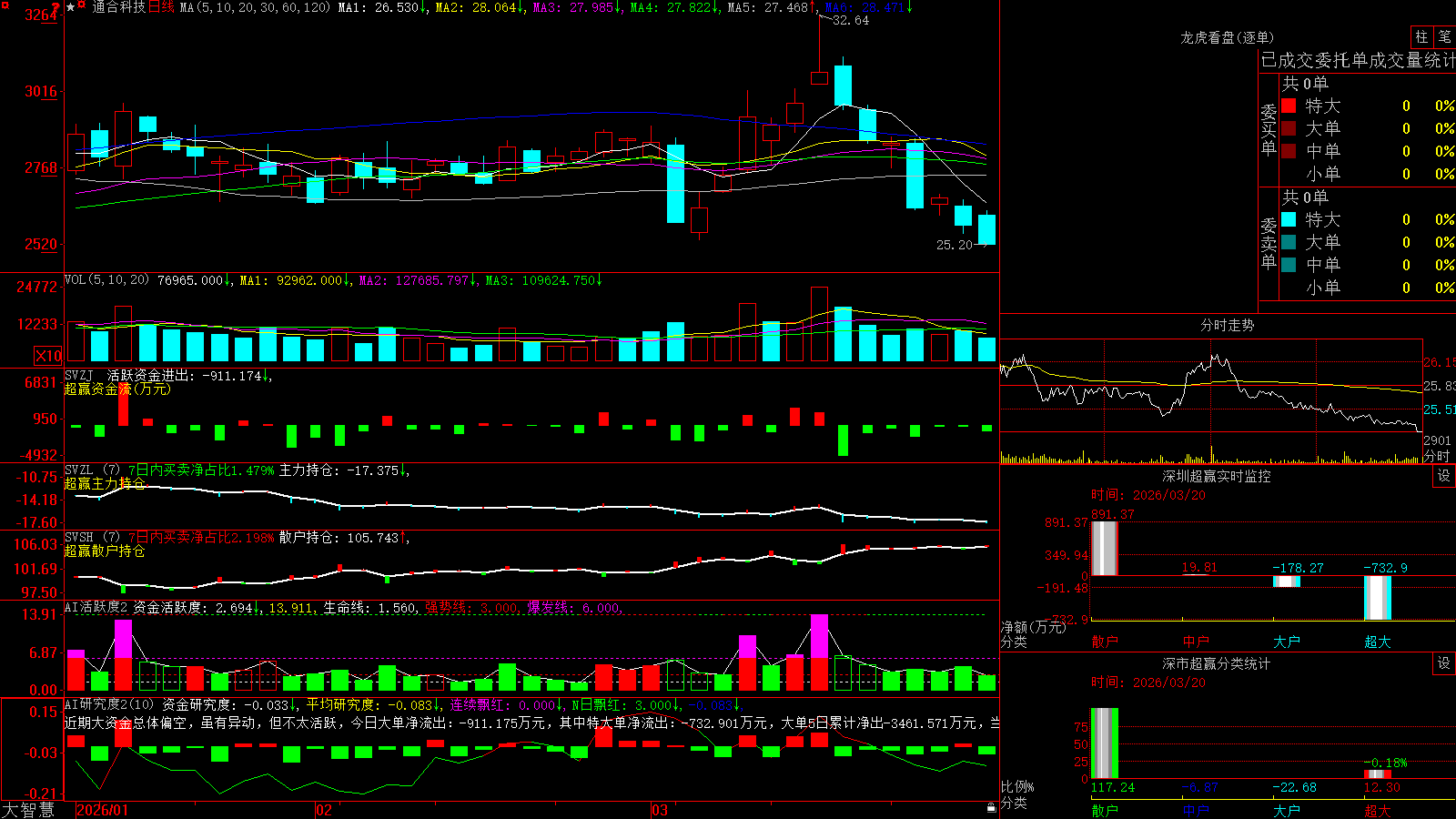Click the 大智慧 label at bottom-left

pos(27,810)
